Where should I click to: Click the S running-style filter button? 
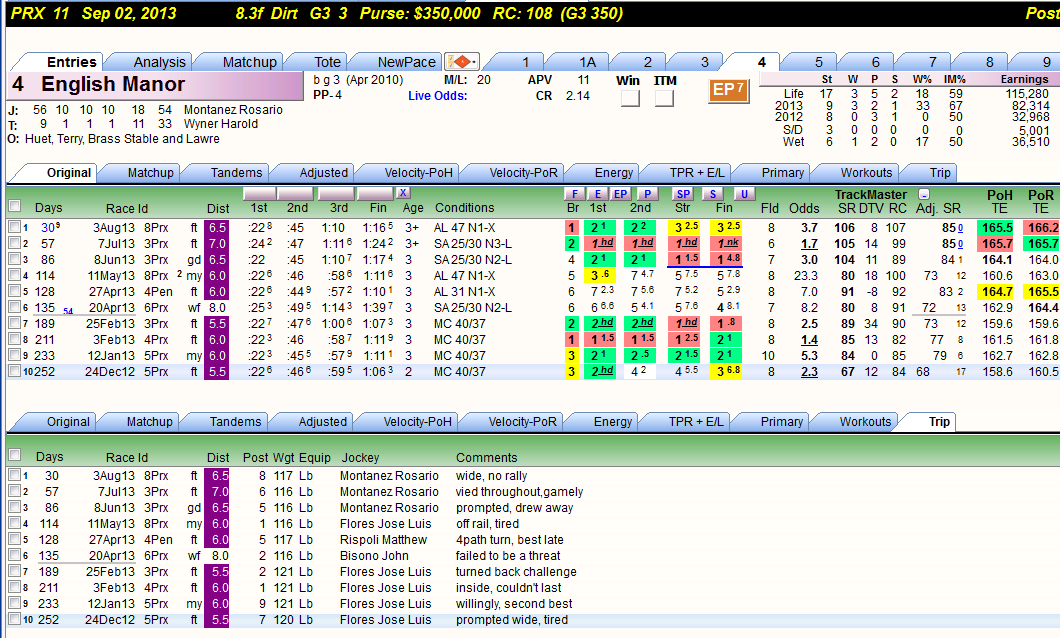coord(713,194)
